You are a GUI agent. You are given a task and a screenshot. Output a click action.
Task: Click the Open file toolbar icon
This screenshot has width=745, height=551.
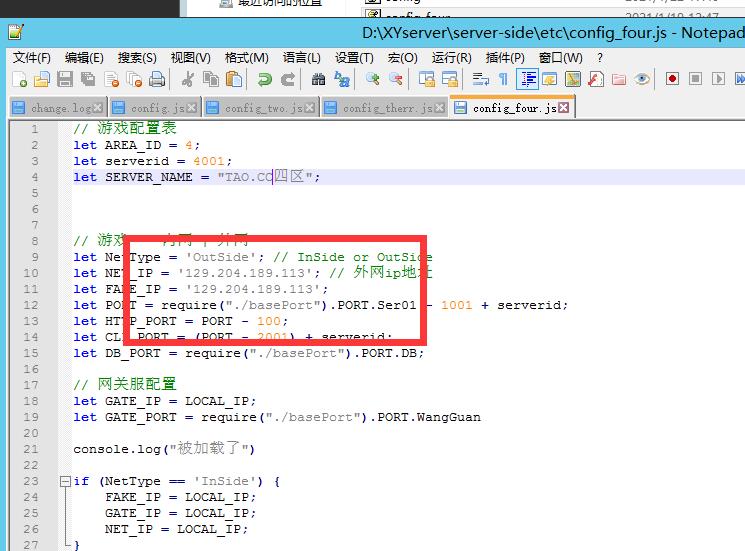tap(42, 79)
